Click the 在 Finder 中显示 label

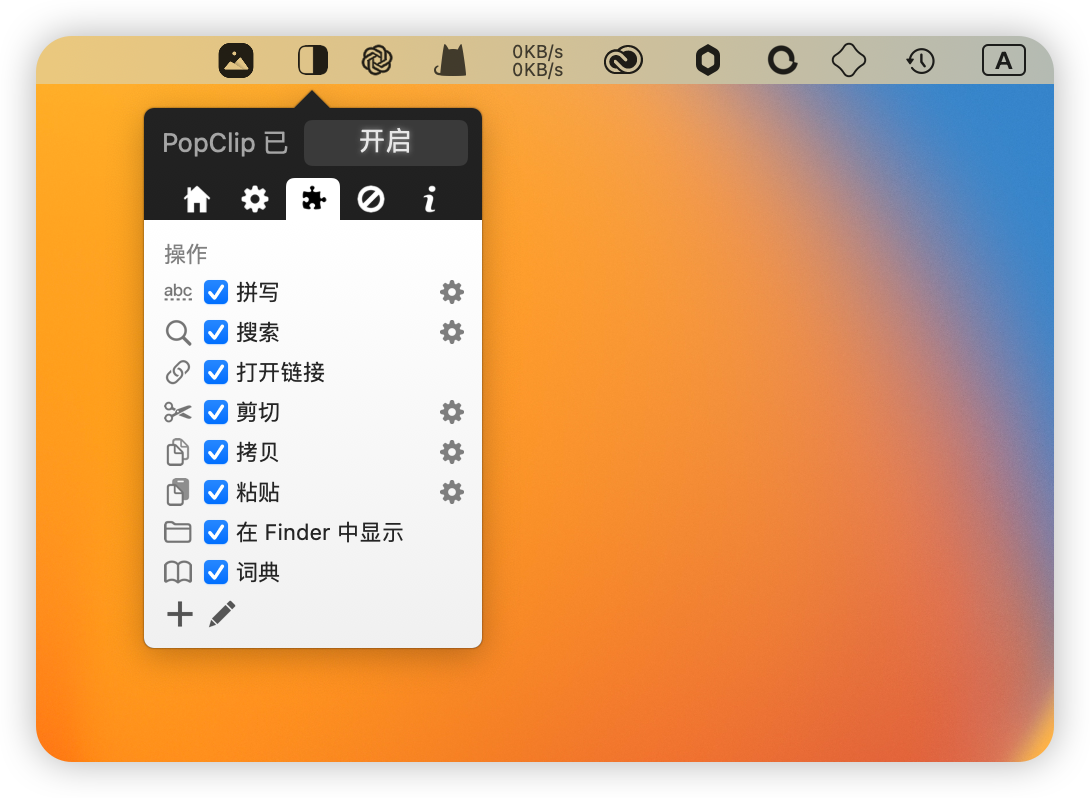320,533
